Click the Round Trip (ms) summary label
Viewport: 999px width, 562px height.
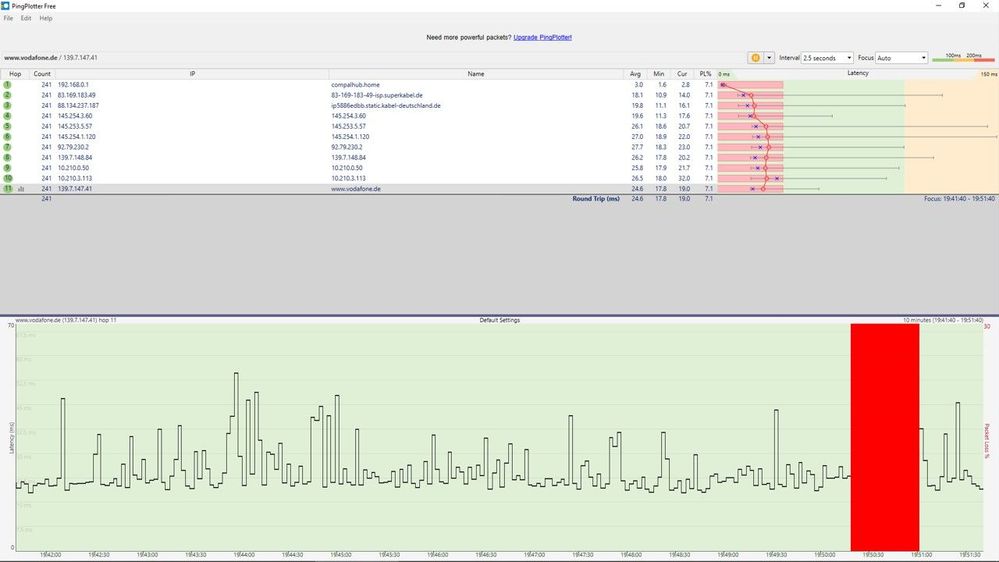pos(596,199)
